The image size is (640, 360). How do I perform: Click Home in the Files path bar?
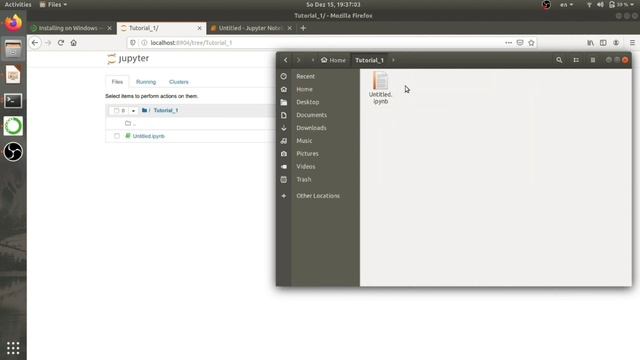[x=333, y=60]
